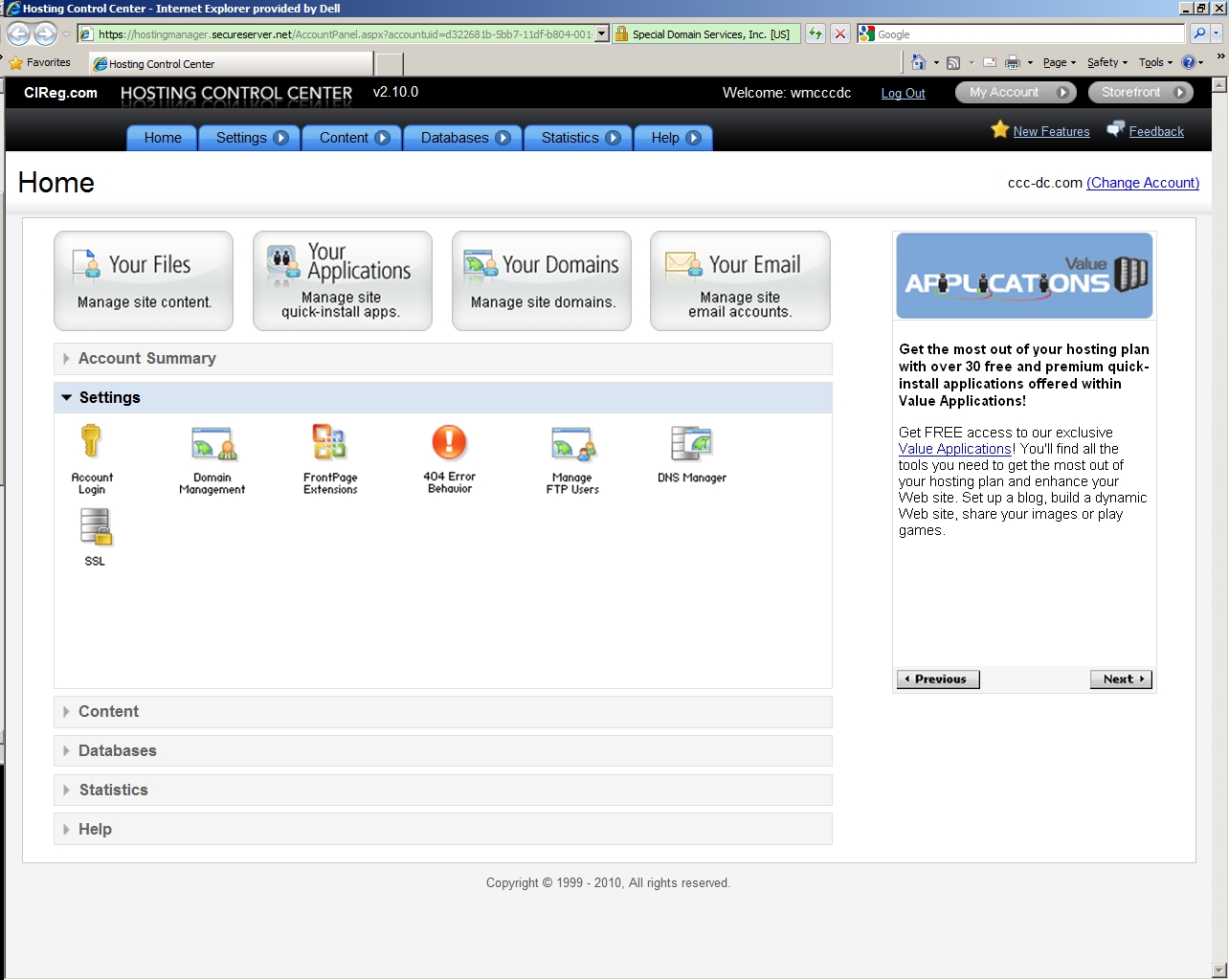
Task: Click the Stop loading X icon
Action: click(x=839, y=33)
